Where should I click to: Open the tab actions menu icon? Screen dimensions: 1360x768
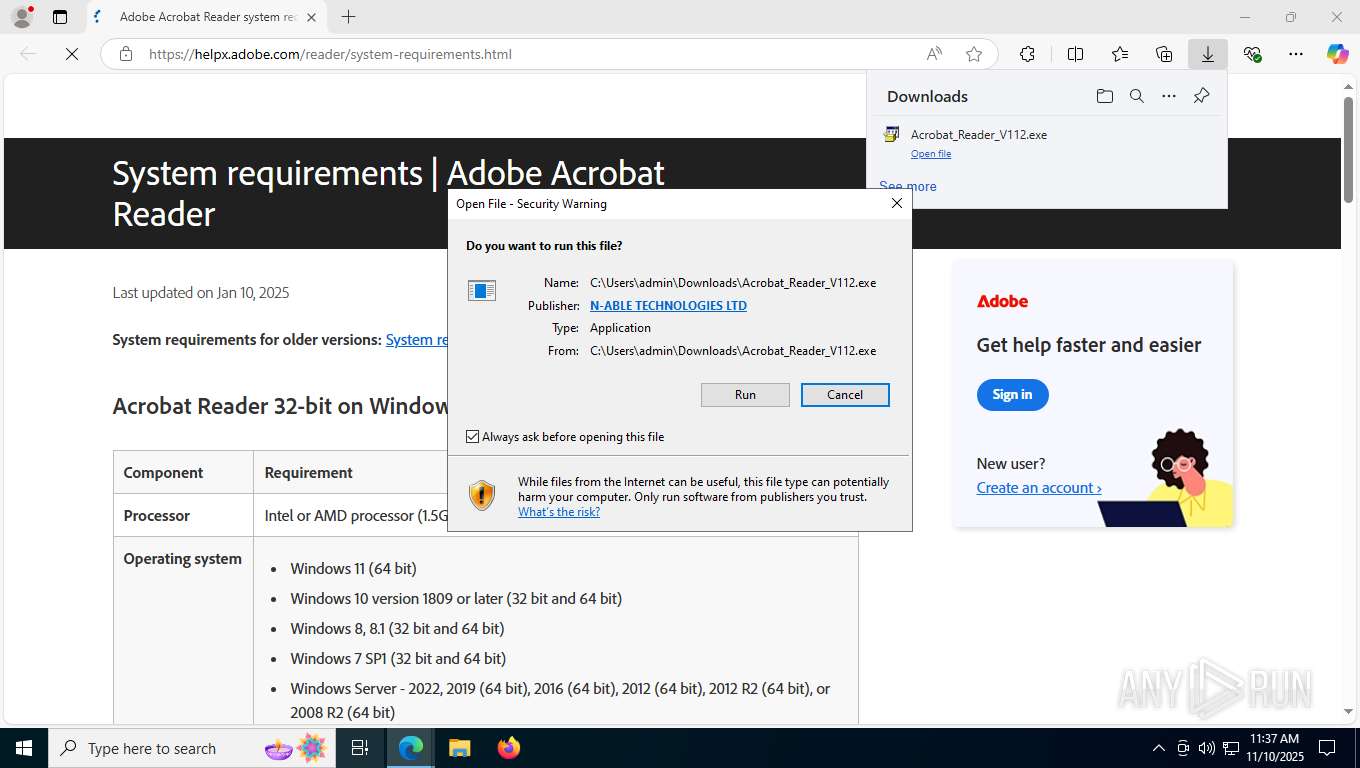(x=60, y=17)
